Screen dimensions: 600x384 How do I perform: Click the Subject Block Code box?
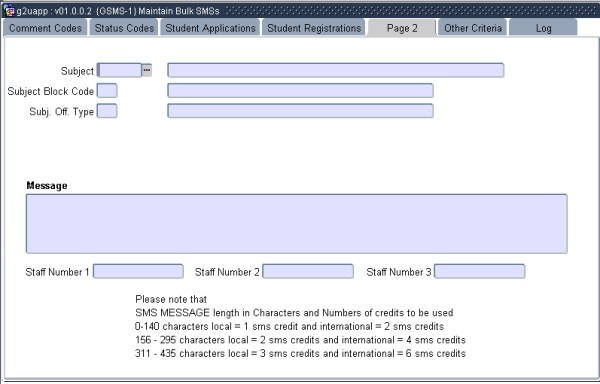(x=107, y=91)
